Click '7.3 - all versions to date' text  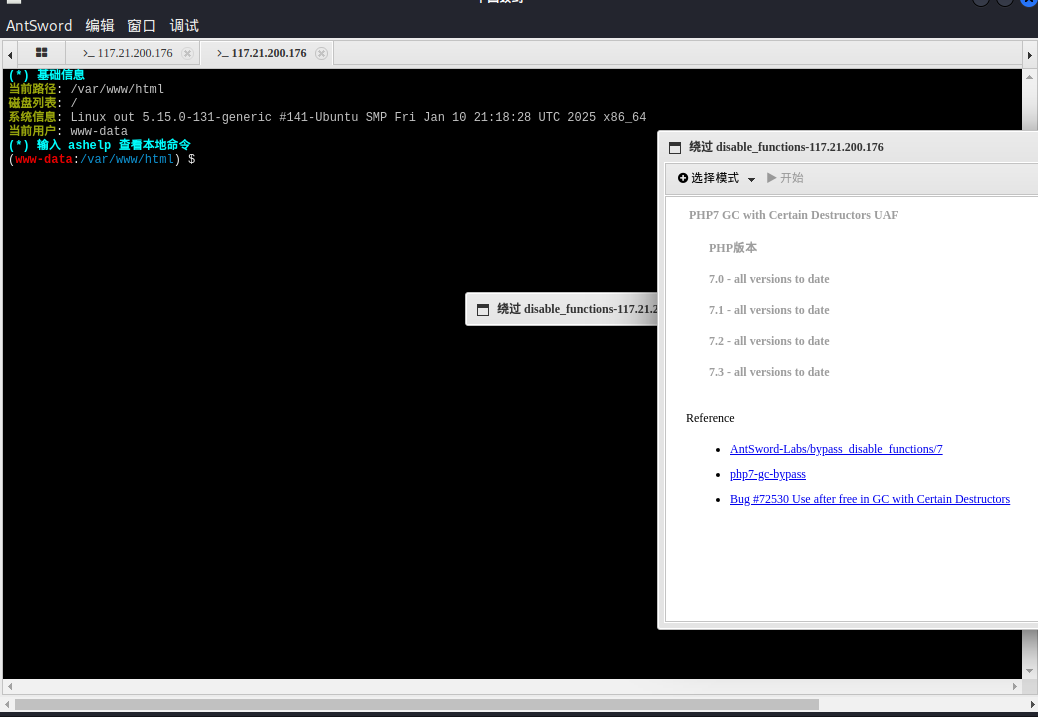point(769,372)
